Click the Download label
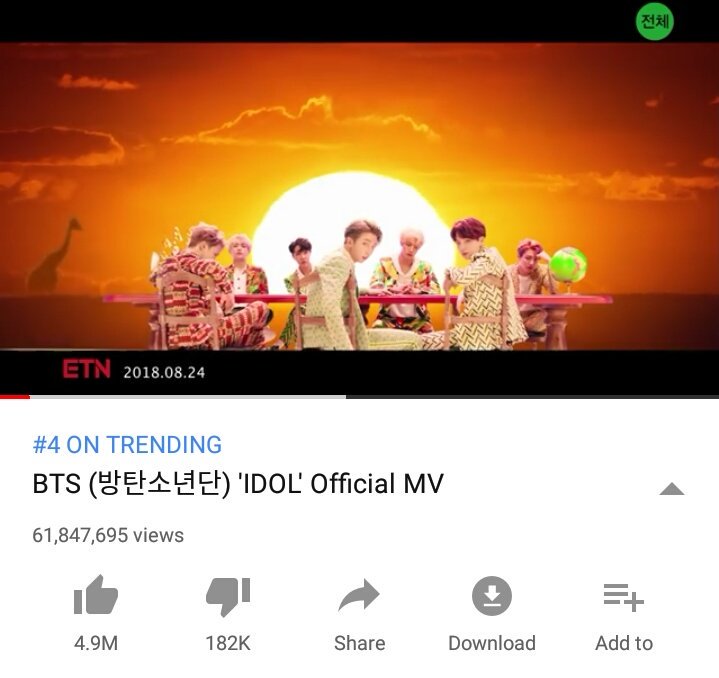 tap(492, 643)
